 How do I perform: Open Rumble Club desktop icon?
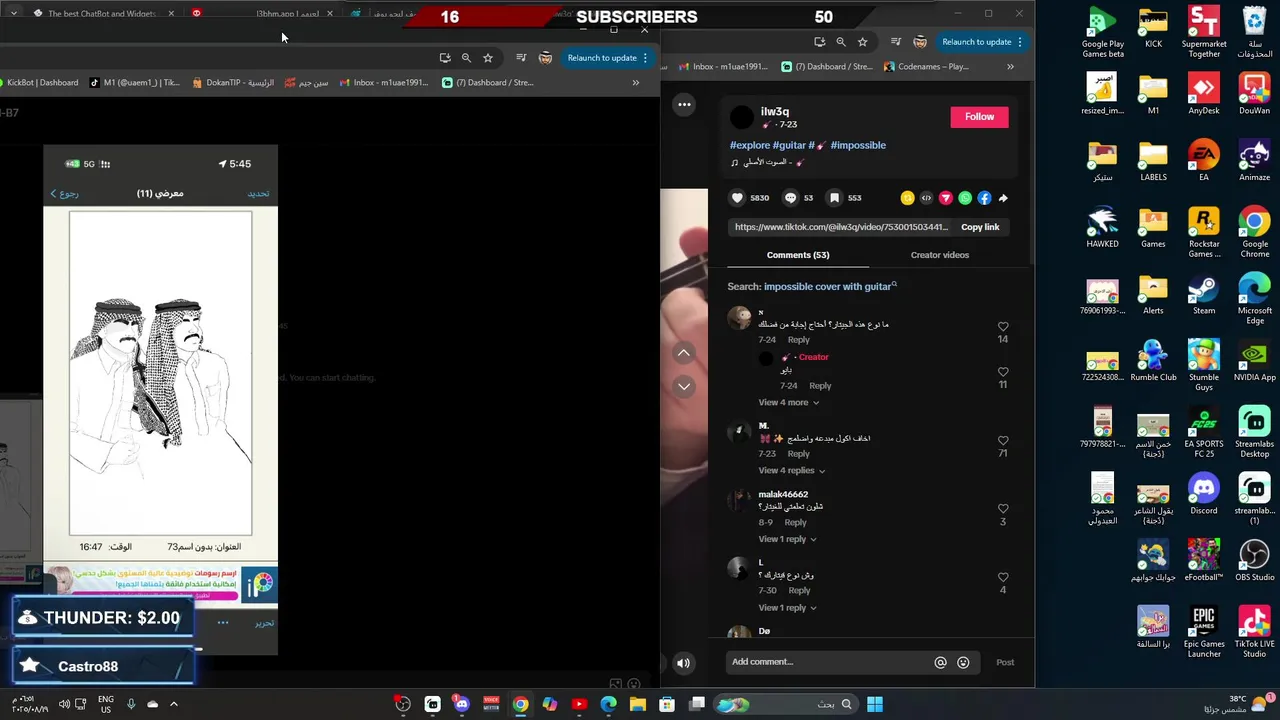1153,361
